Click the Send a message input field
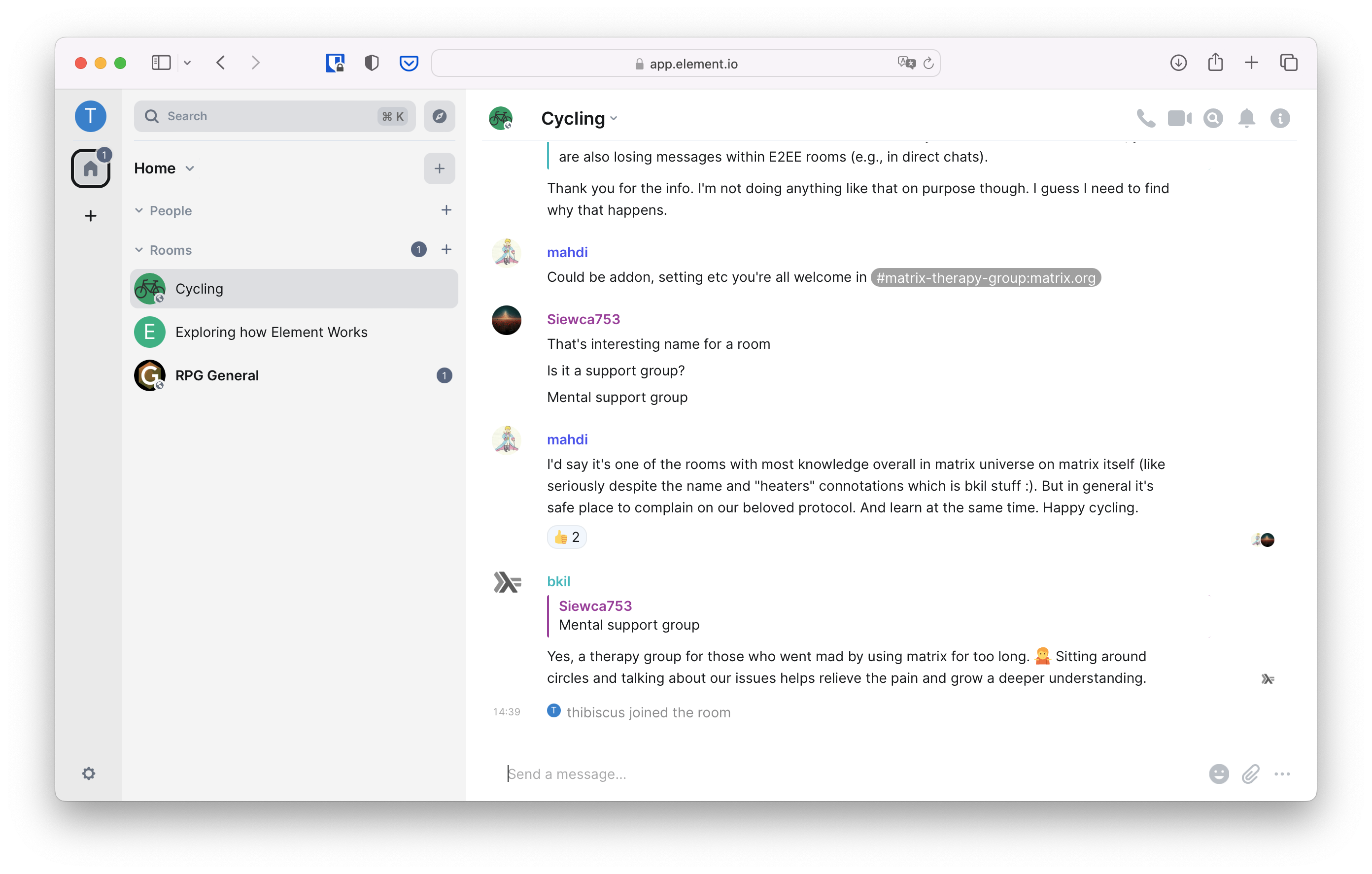 [684, 773]
